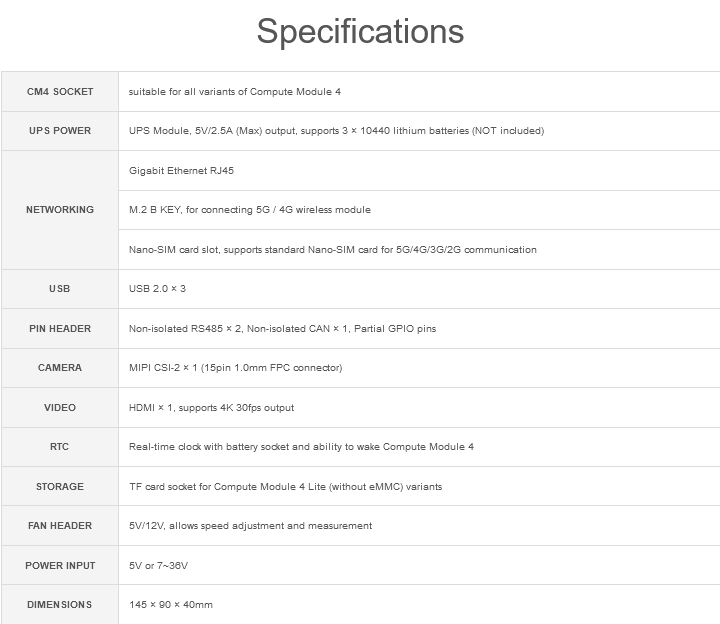Click the UPS POWER label cell
720x624 pixels.
60,131
